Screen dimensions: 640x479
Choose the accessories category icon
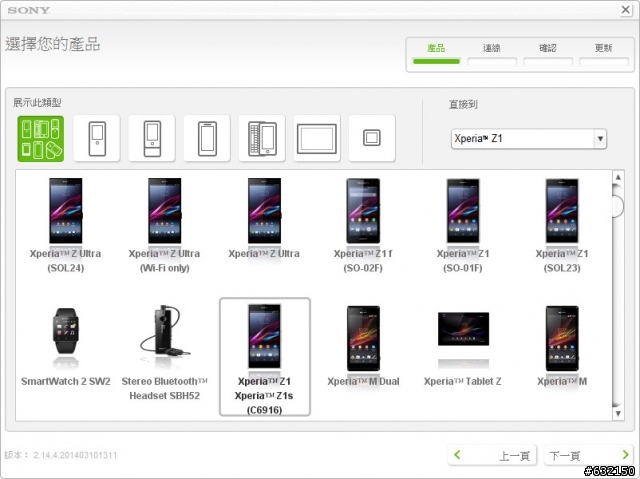pyautogui.click(x=372, y=139)
